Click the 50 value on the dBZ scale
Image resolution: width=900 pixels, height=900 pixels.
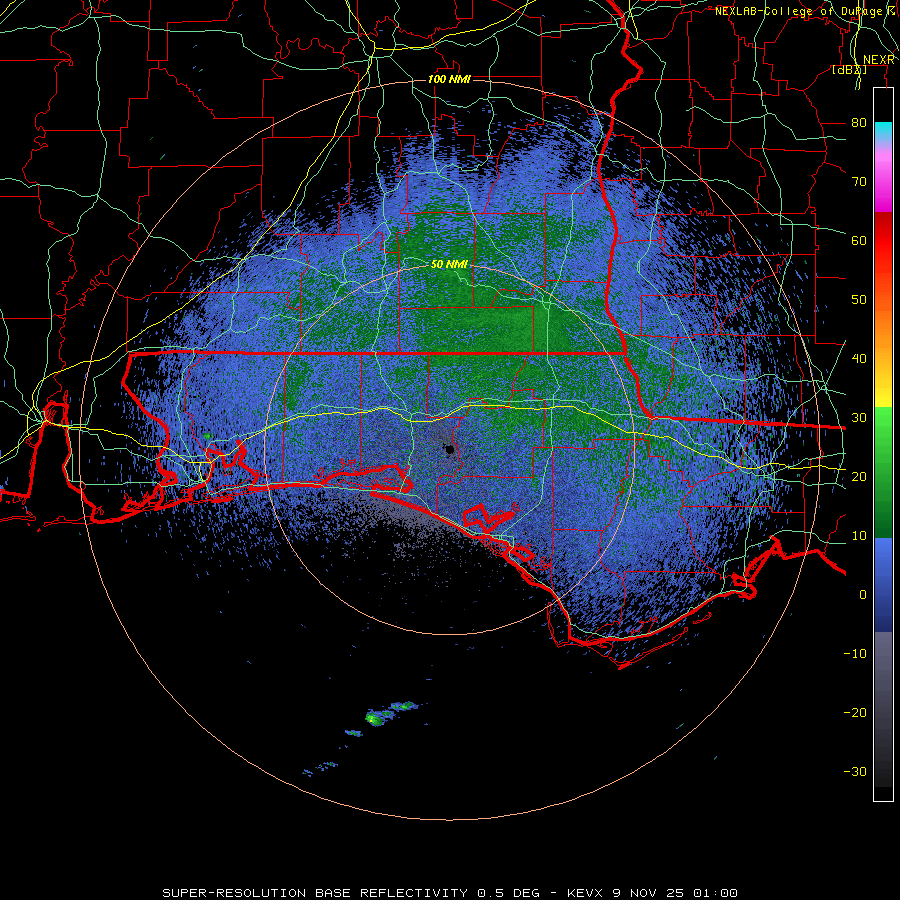click(859, 300)
